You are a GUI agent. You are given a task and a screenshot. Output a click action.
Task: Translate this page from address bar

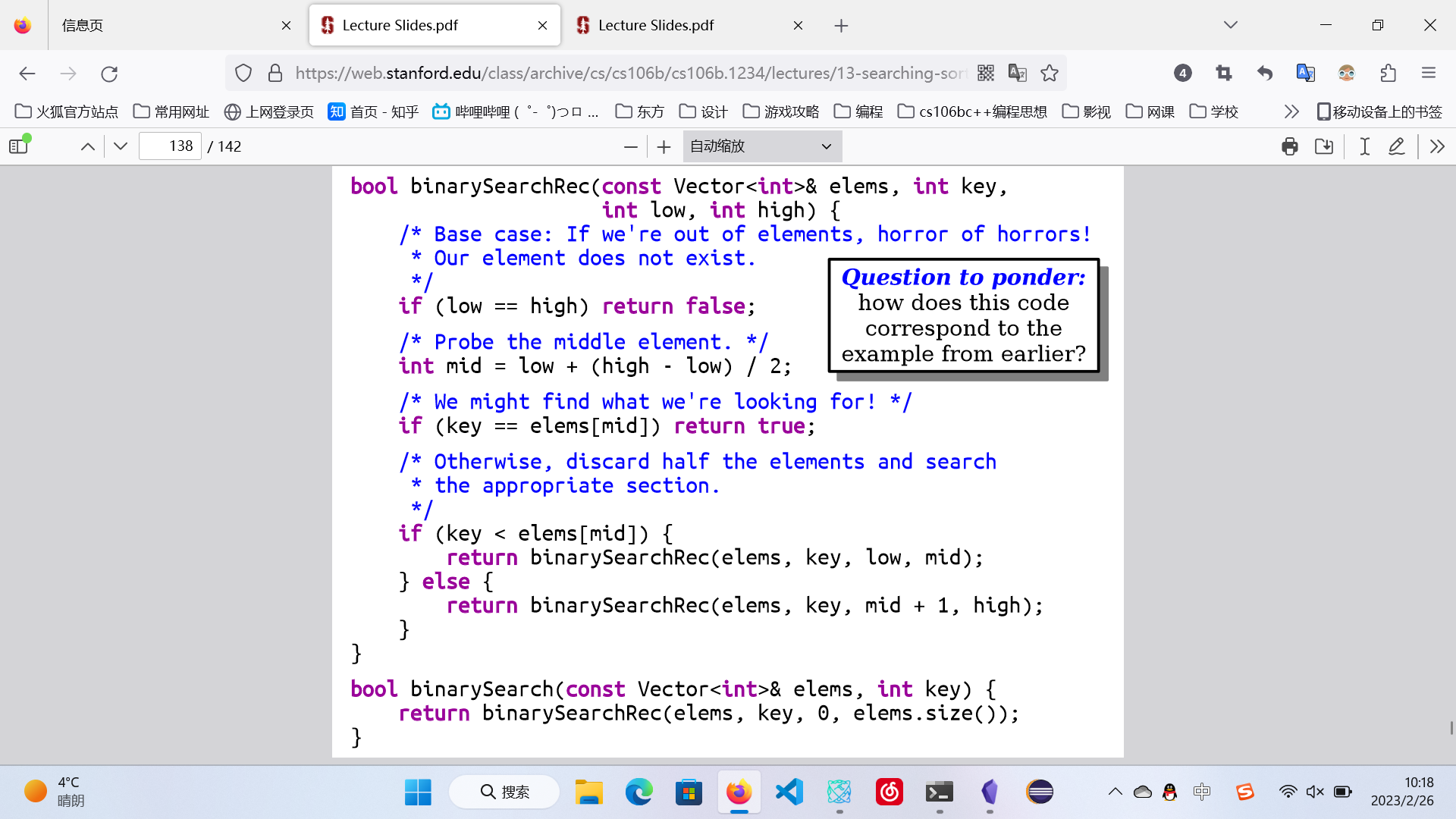coord(1018,73)
